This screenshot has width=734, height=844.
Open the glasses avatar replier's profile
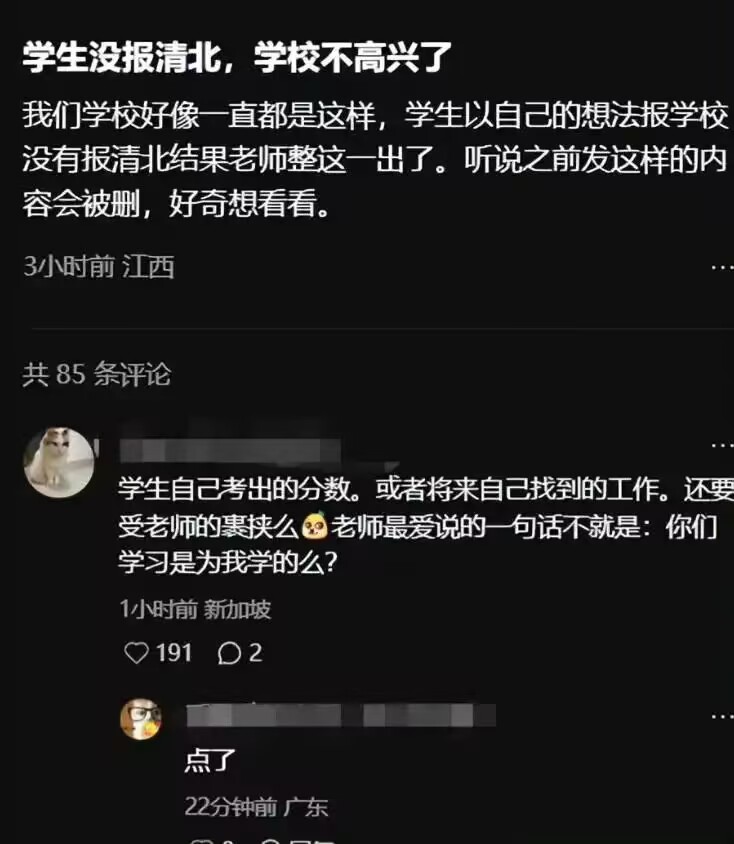[x=141, y=719]
